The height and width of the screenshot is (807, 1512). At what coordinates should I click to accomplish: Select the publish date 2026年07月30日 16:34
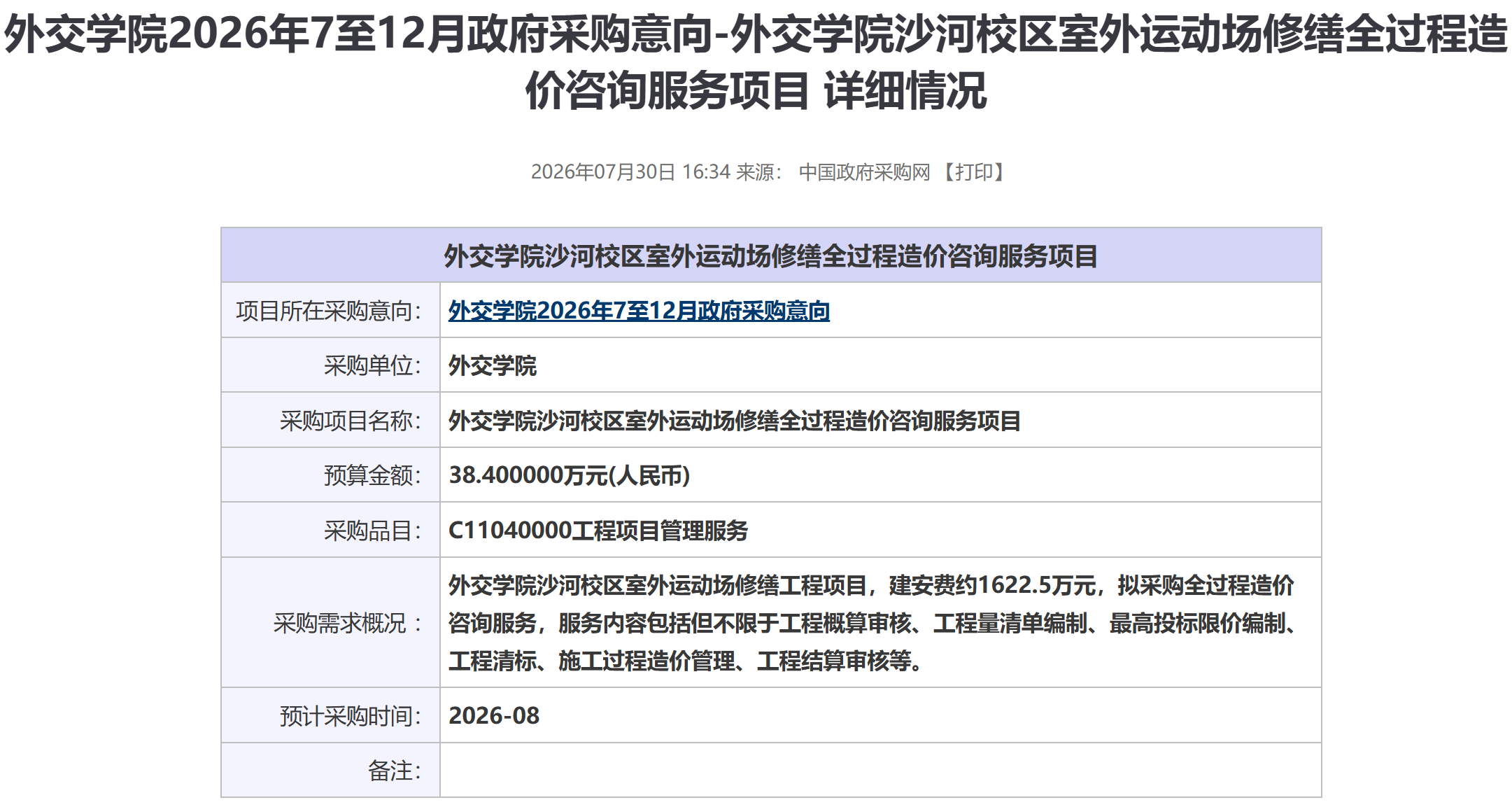click(x=630, y=172)
